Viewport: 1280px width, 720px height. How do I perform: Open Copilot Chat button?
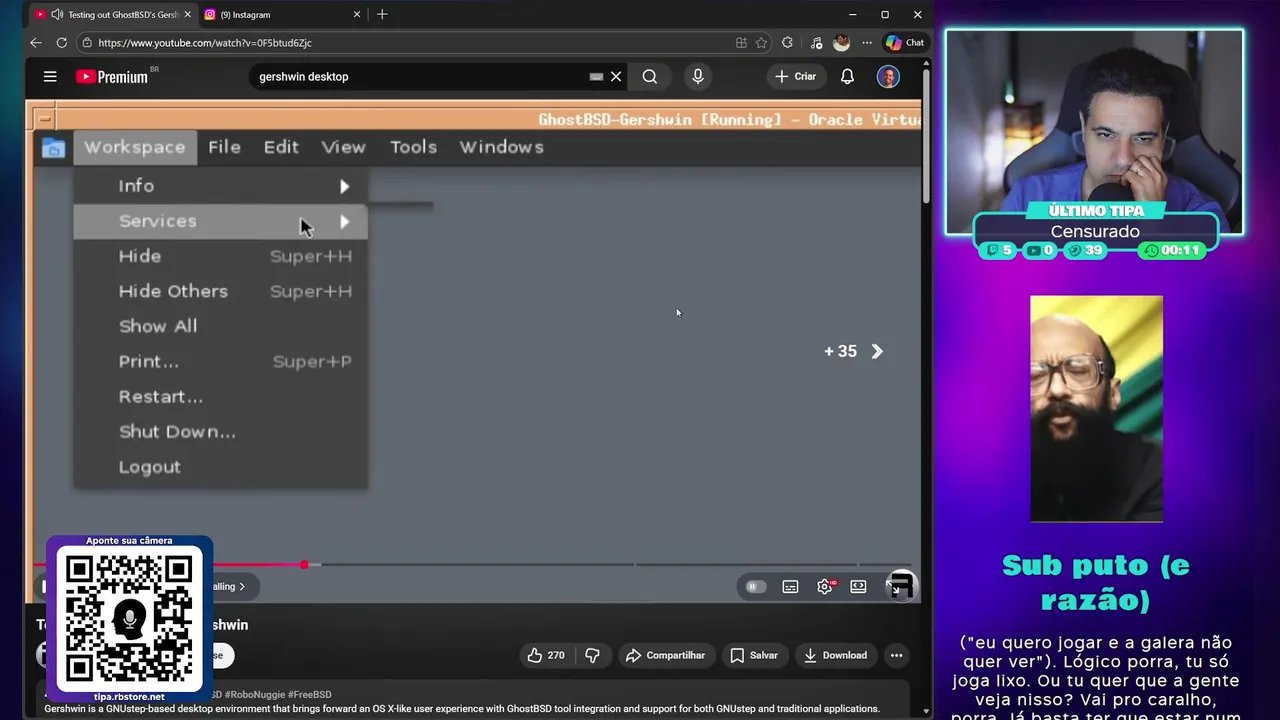(905, 43)
